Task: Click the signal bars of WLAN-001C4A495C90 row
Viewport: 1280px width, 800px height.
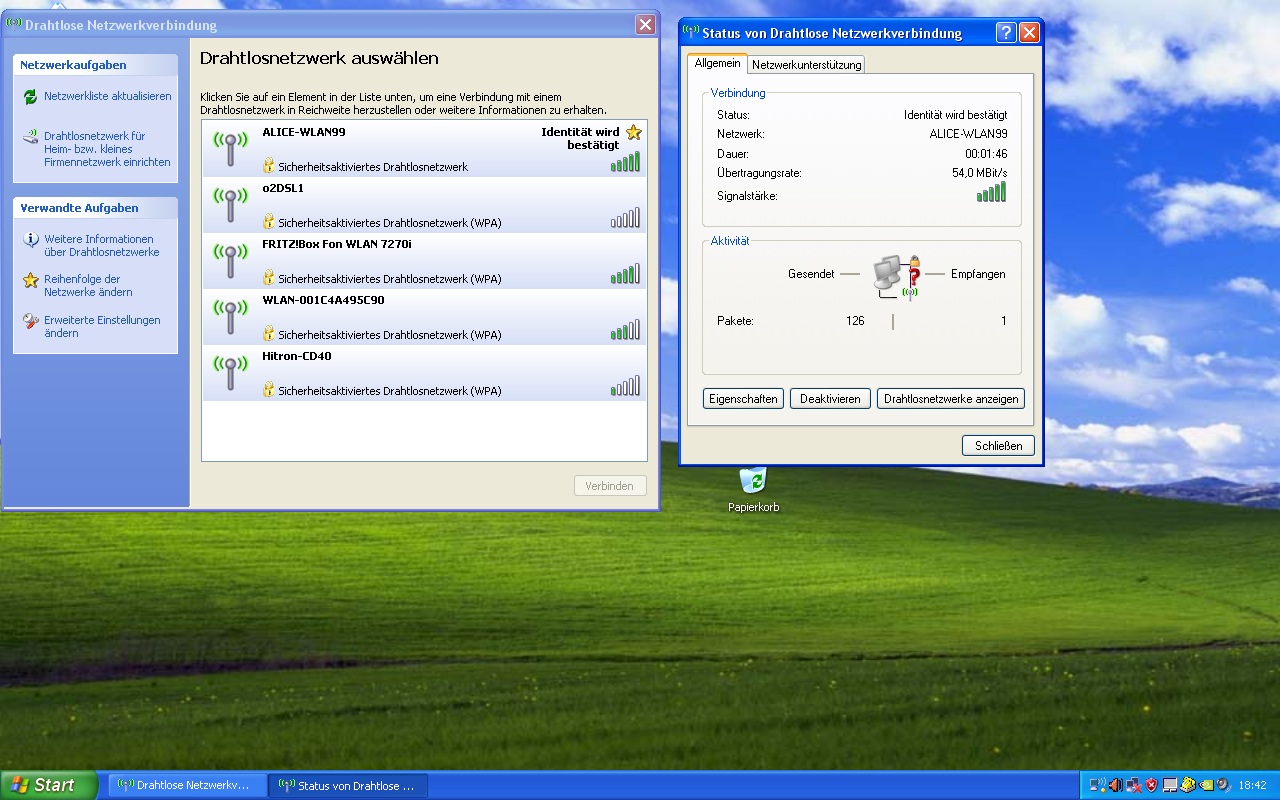Action: coord(626,330)
